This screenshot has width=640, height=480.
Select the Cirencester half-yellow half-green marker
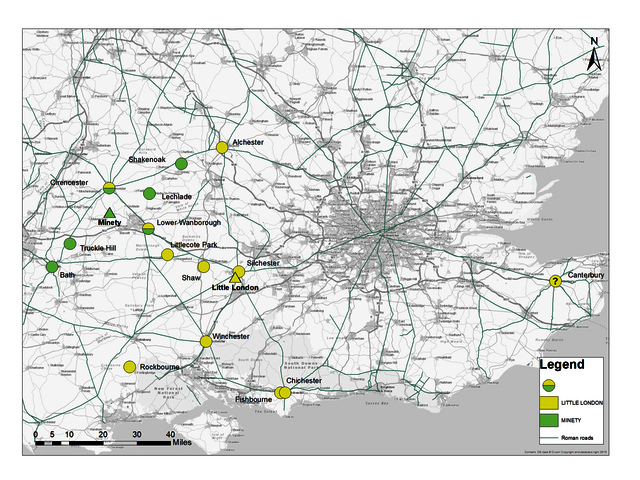110,187
